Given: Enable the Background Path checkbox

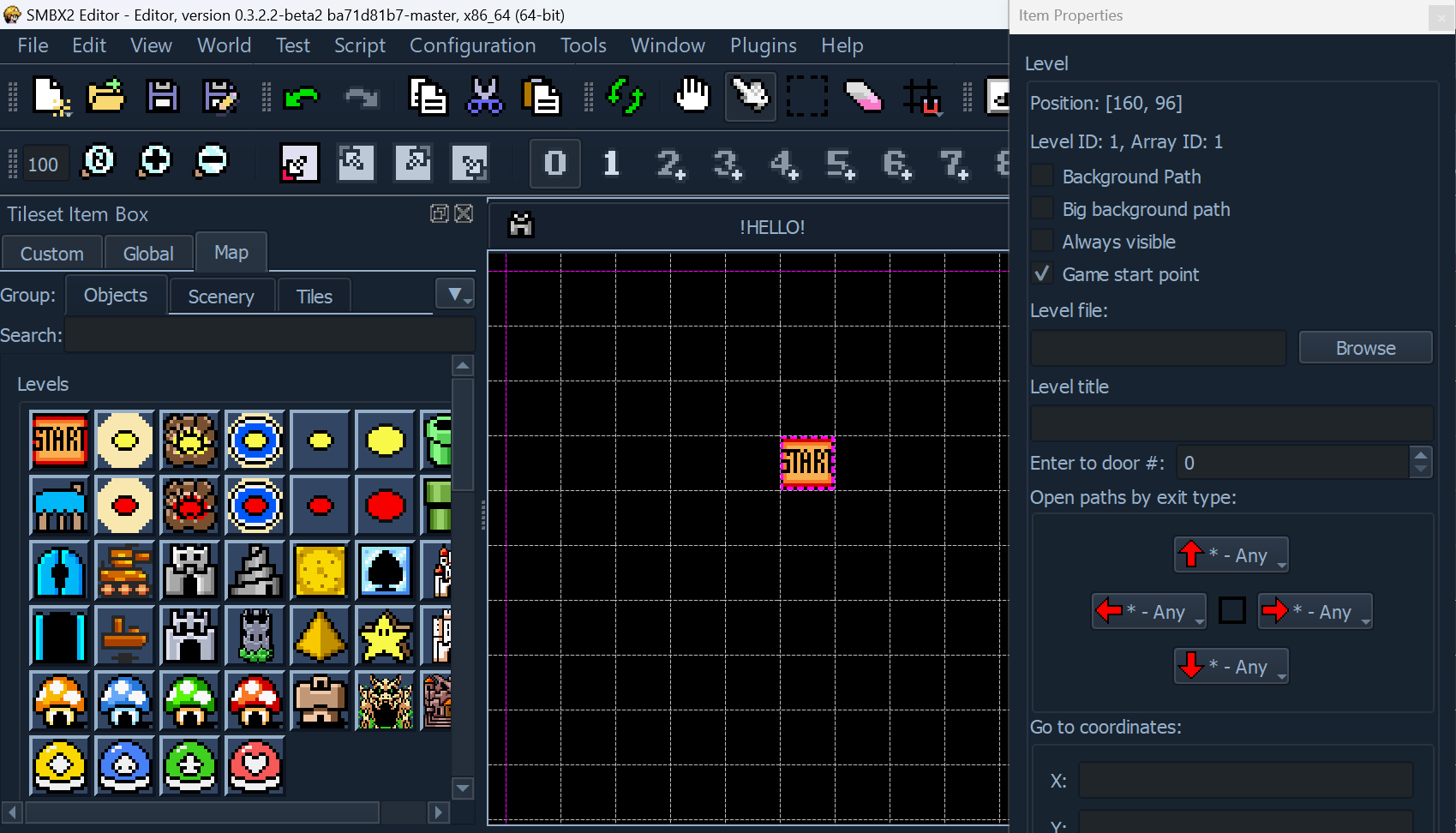Looking at the screenshot, I should click(x=1042, y=177).
